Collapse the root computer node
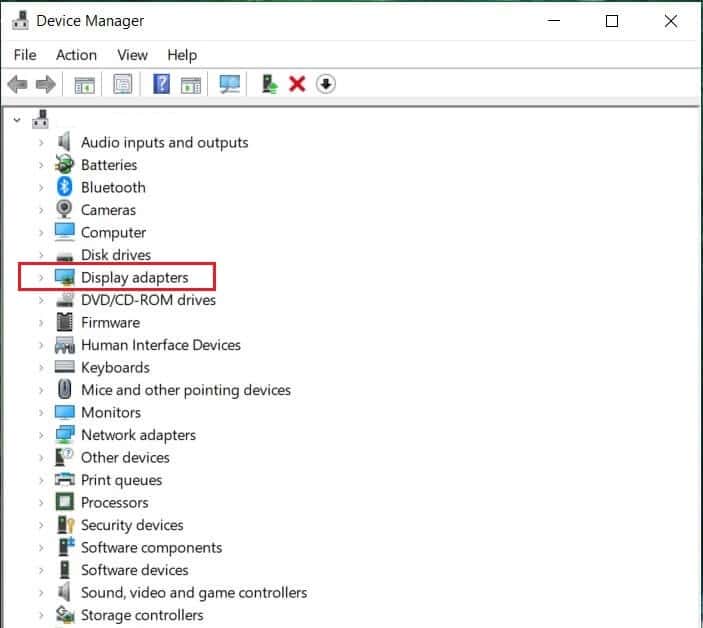The height and width of the screenshot is (628, 703). [x=17, y=120]
